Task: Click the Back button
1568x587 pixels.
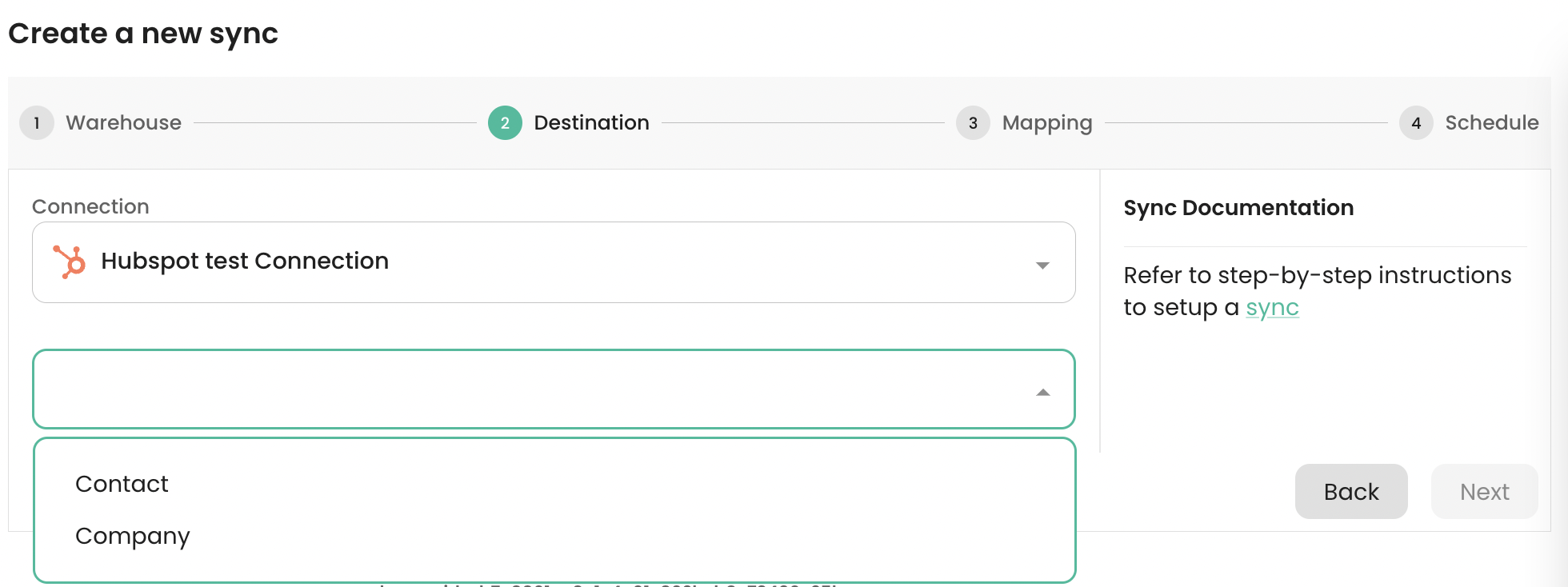Action: (1351, 491)
